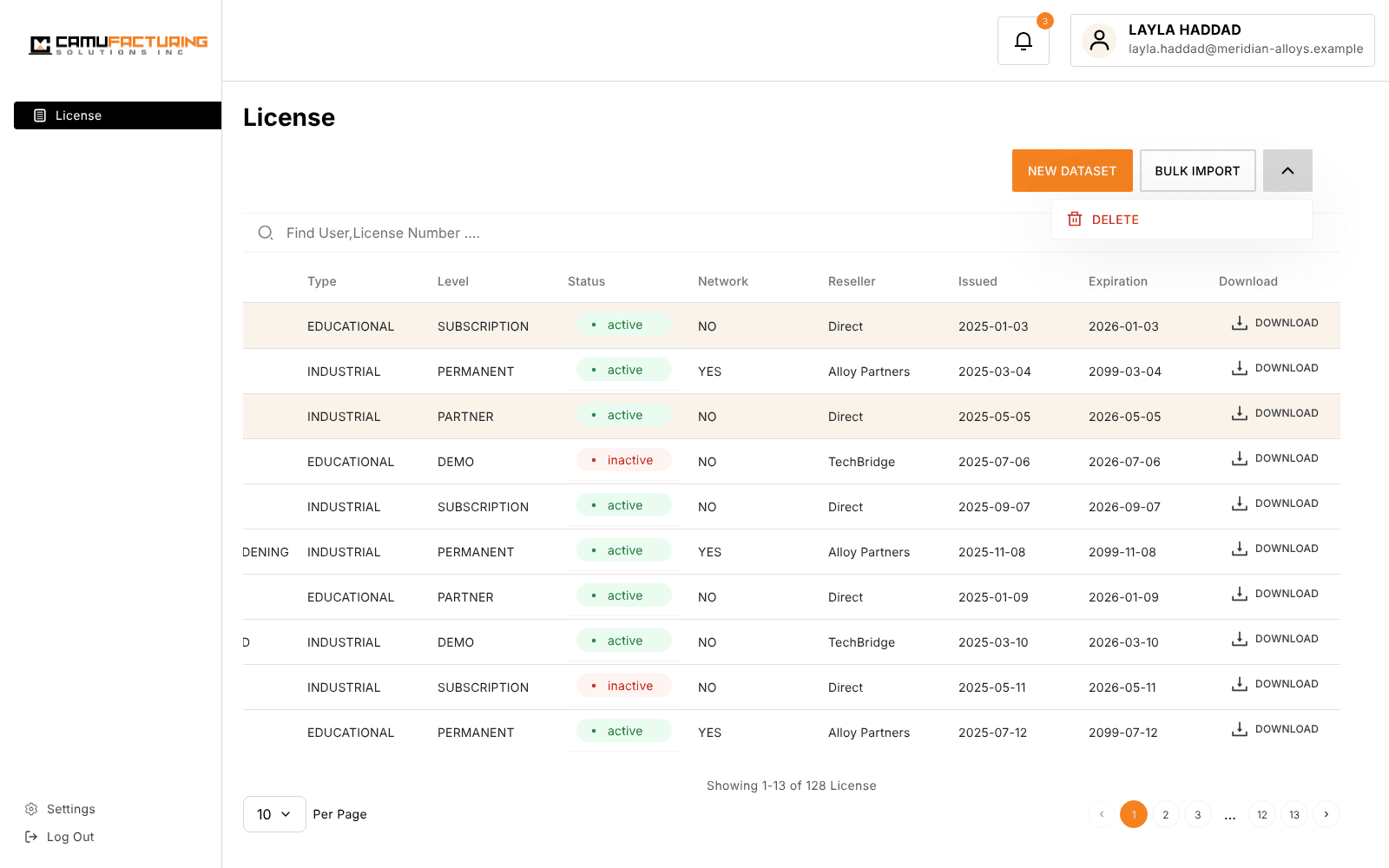Click download icon for row issued 2025-07-06
Viewport: 1389px width, 868px height.
(x=1240, y=458)
